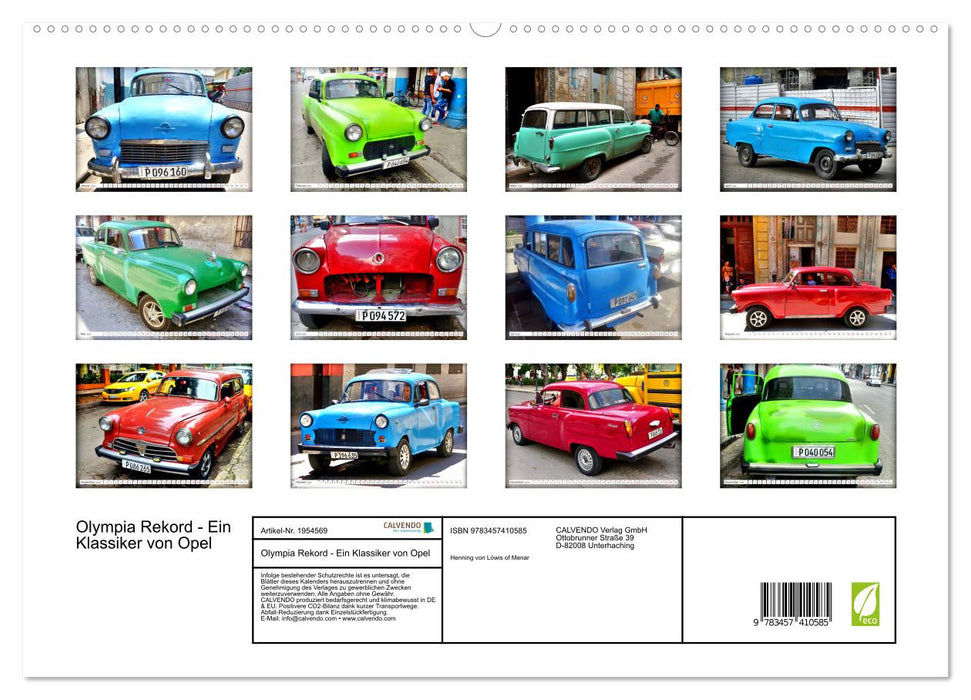The width and height of the screenshot is (971, 700).
Task: Select the blue Opel side-view photo top right
Action: (805, 127)
